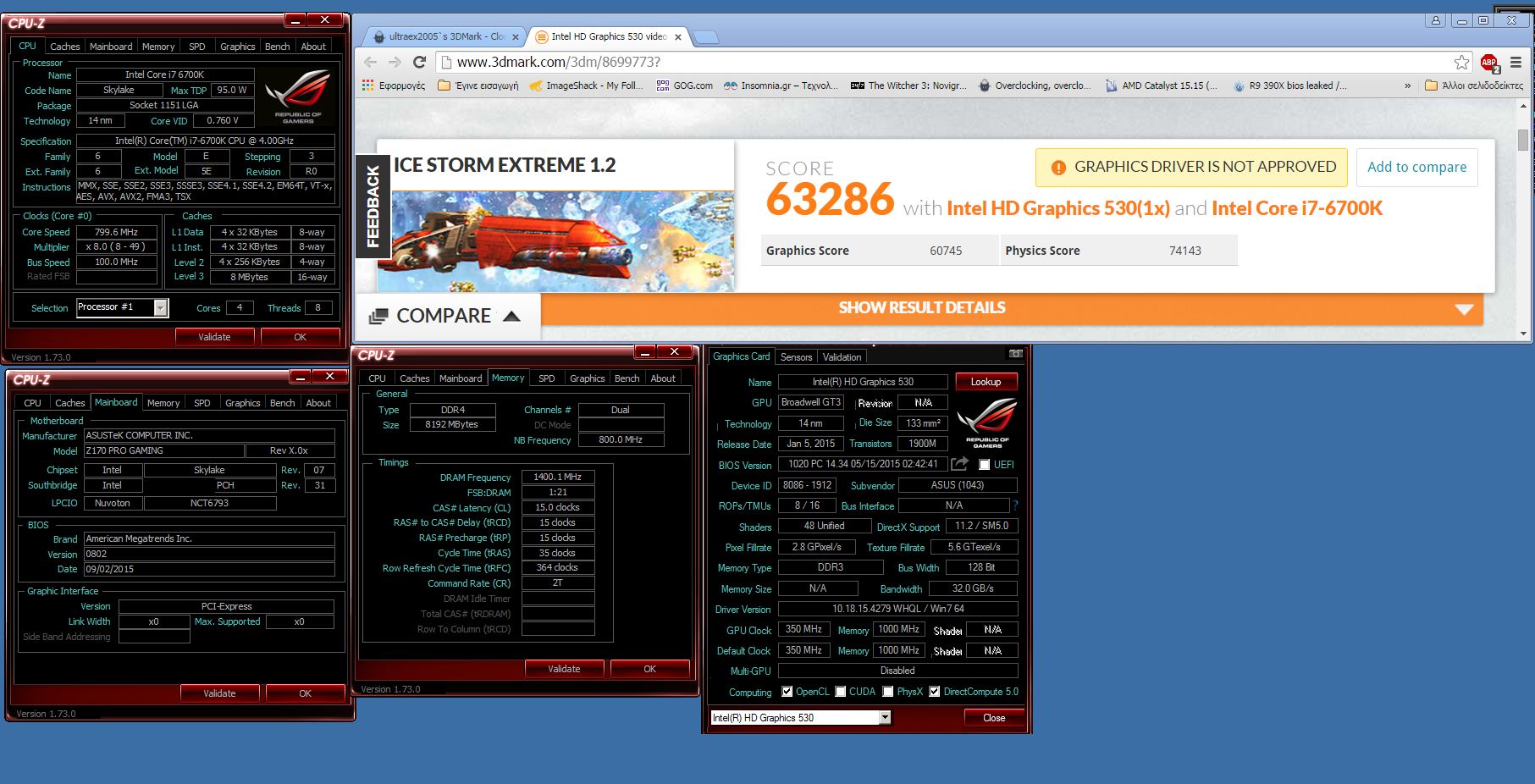Click the Physics Score 74143 value
This screenshot has height=784, width=1535.
pos(1184,251)
